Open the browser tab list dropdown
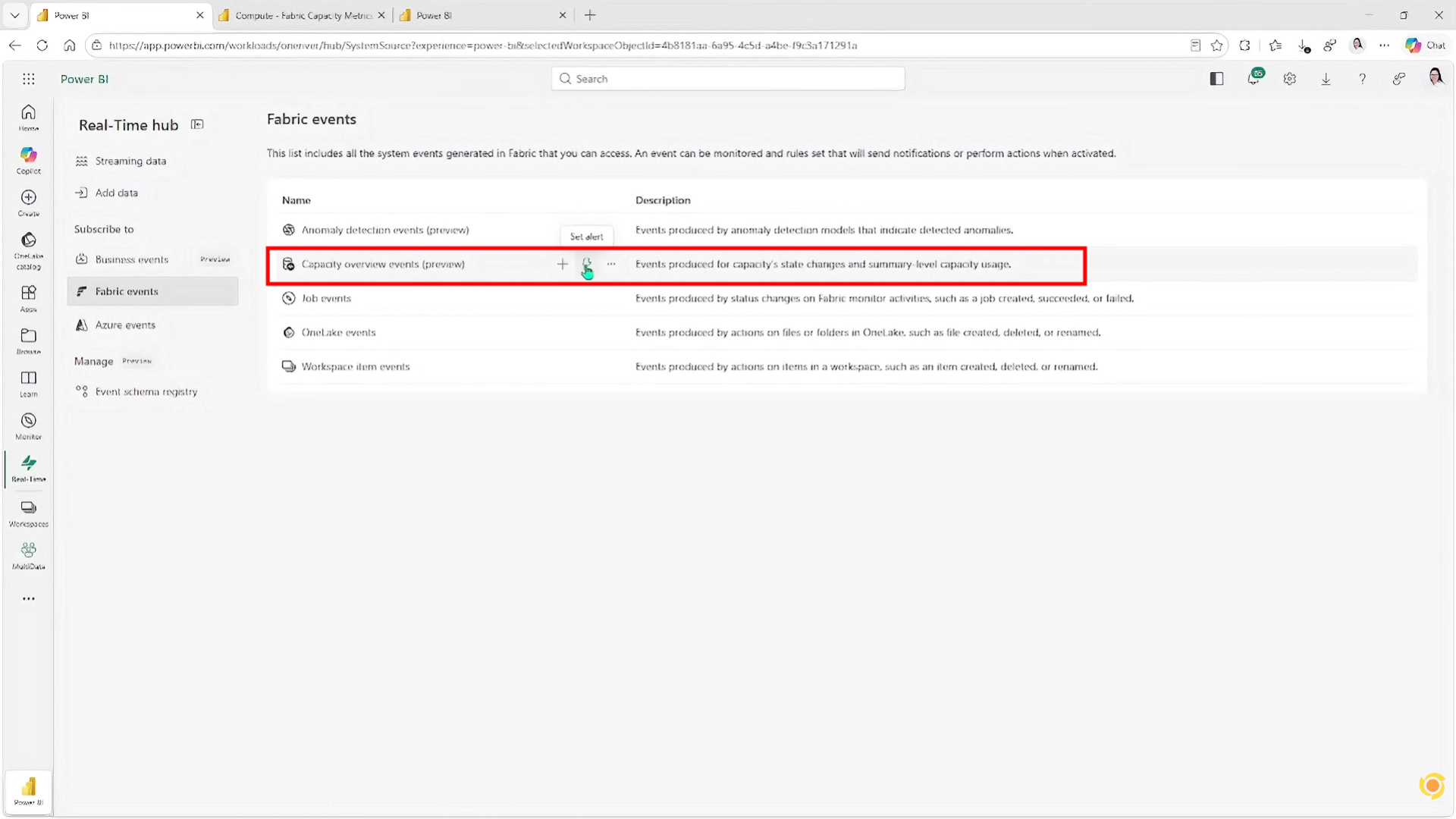 point(14,15)
